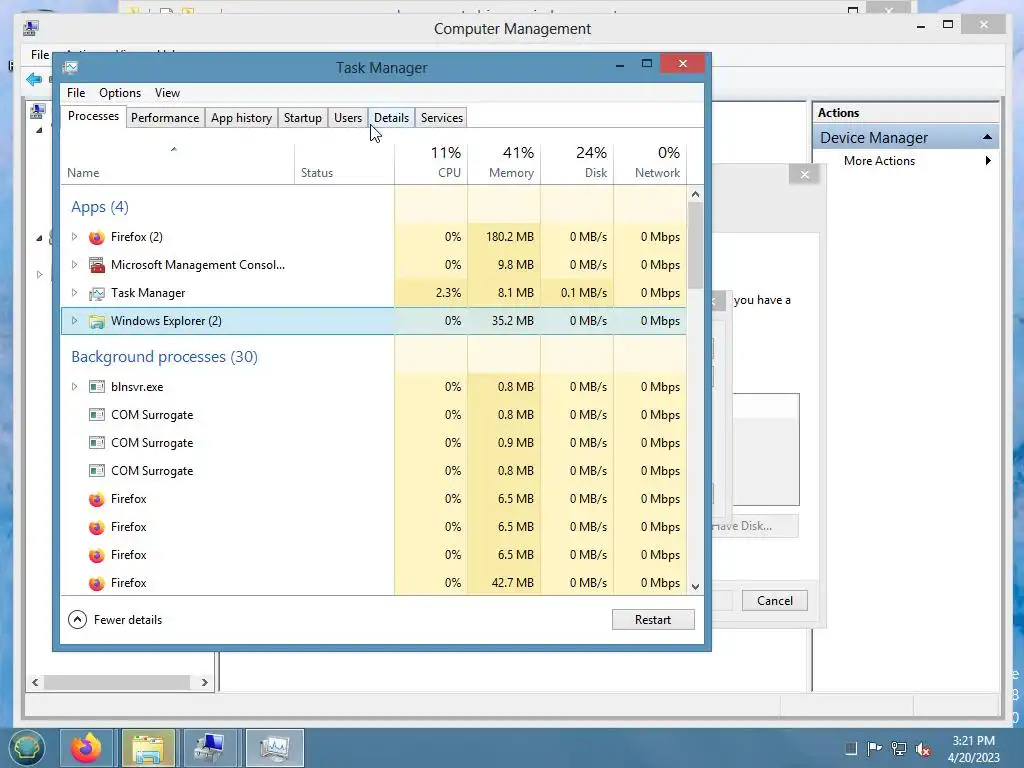This screenshot has width=1024, height=768.
Task: Switch to the Startup tab
Action: (302, 118)
